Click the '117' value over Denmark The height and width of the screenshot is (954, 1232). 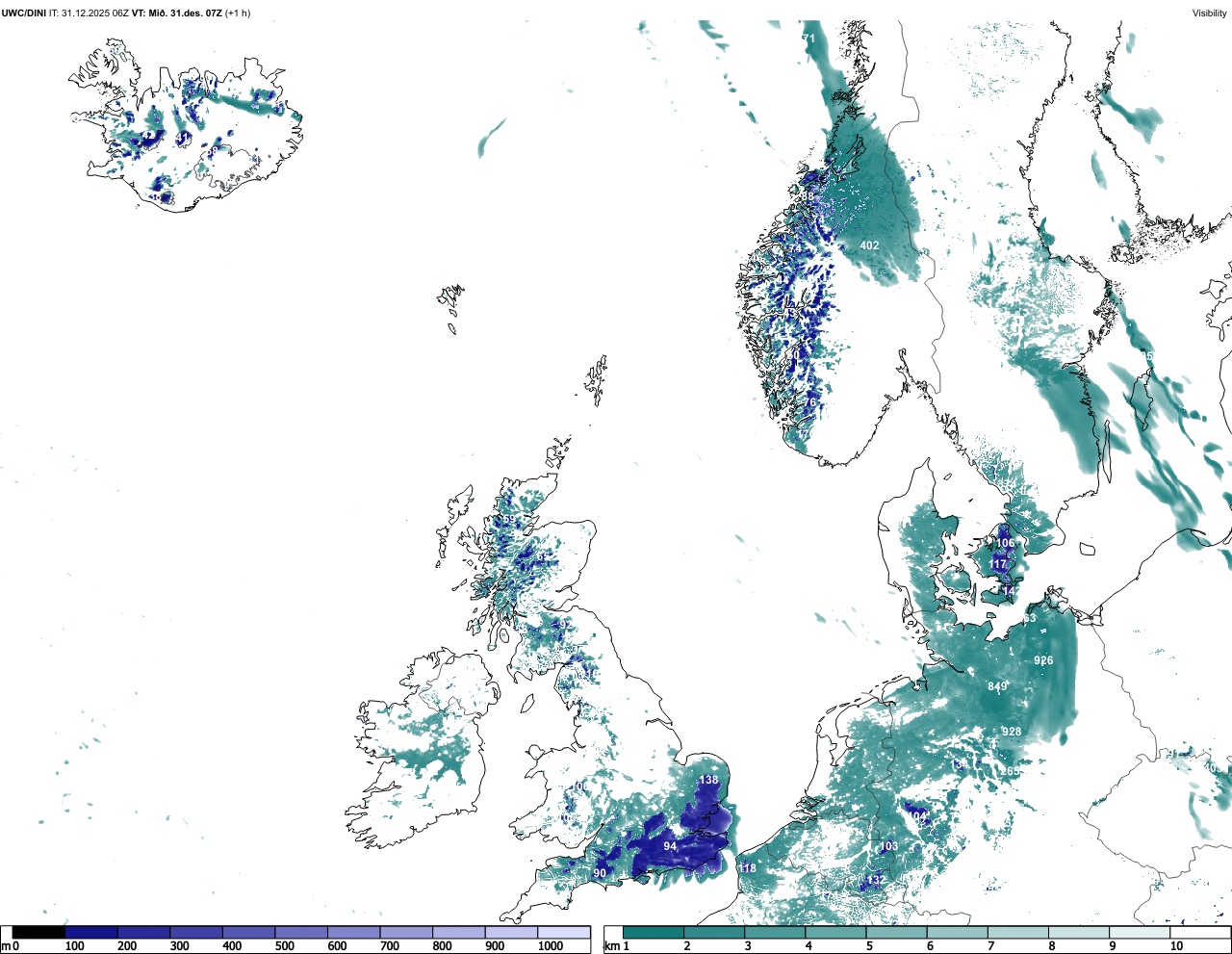[998, 564]
